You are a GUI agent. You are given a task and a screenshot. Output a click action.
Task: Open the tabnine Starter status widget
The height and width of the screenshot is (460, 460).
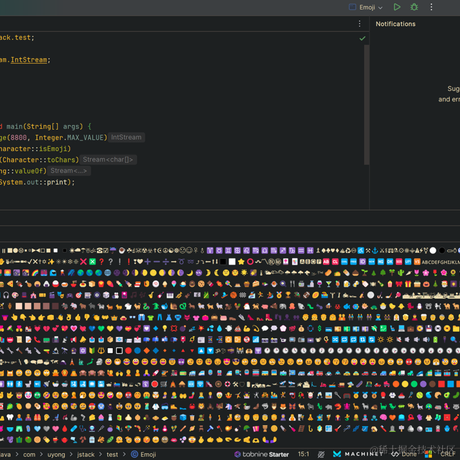pyautogui.click(x=261, y=454)
